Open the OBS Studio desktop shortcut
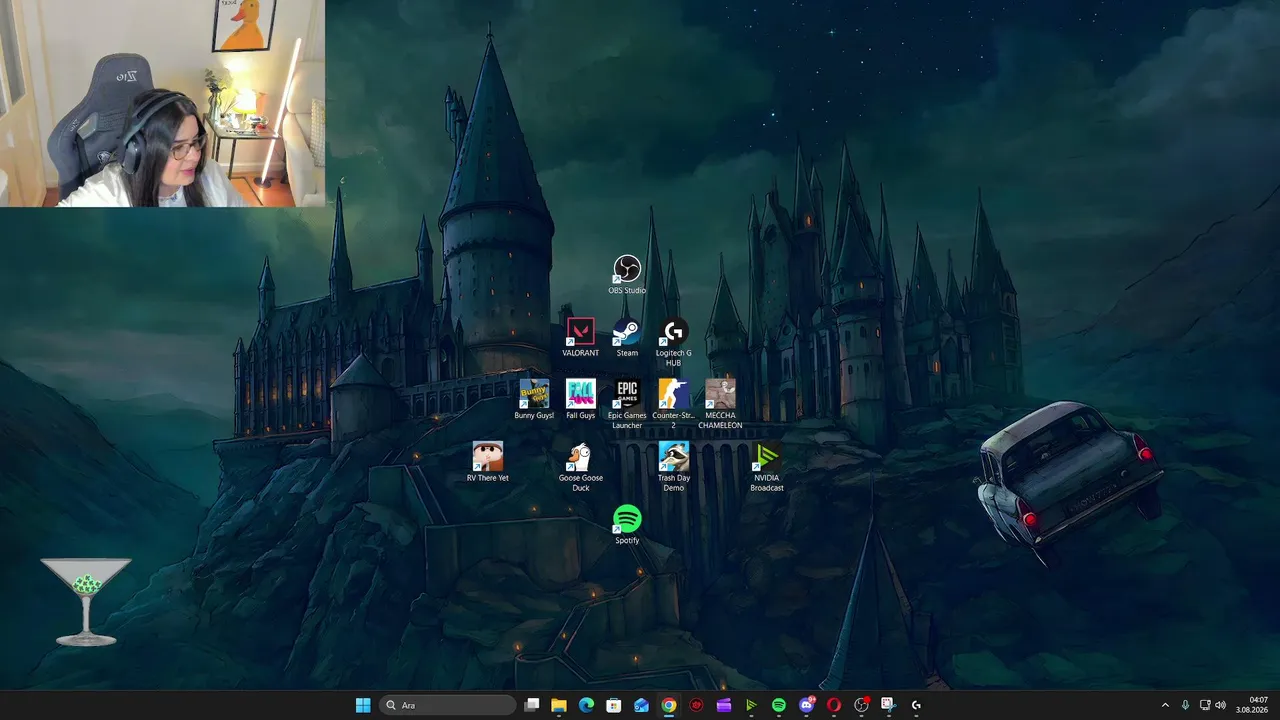The image size is (1280, 720). [x=627, y=275]
